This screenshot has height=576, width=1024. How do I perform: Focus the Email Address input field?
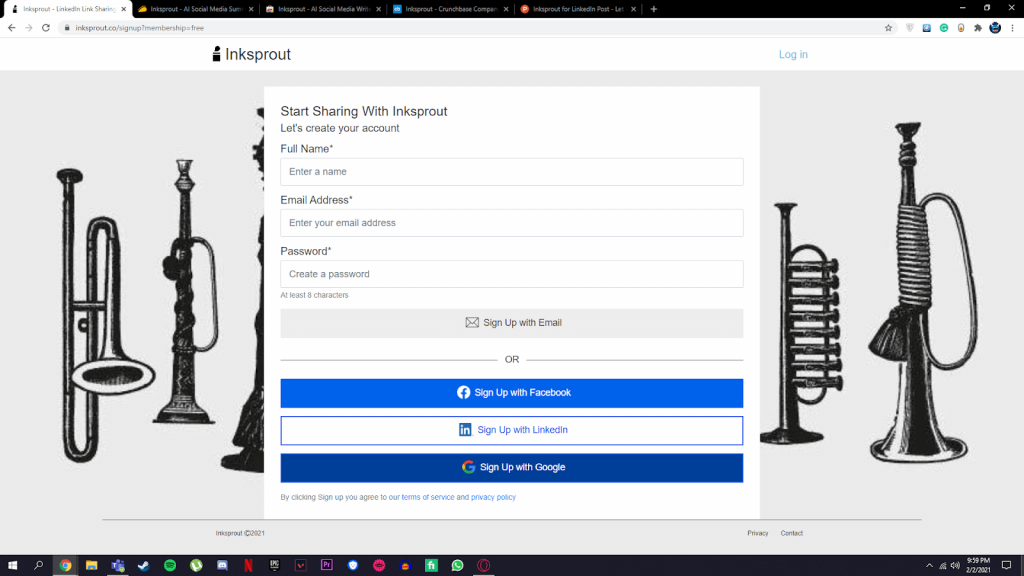(x=511, y=223)
